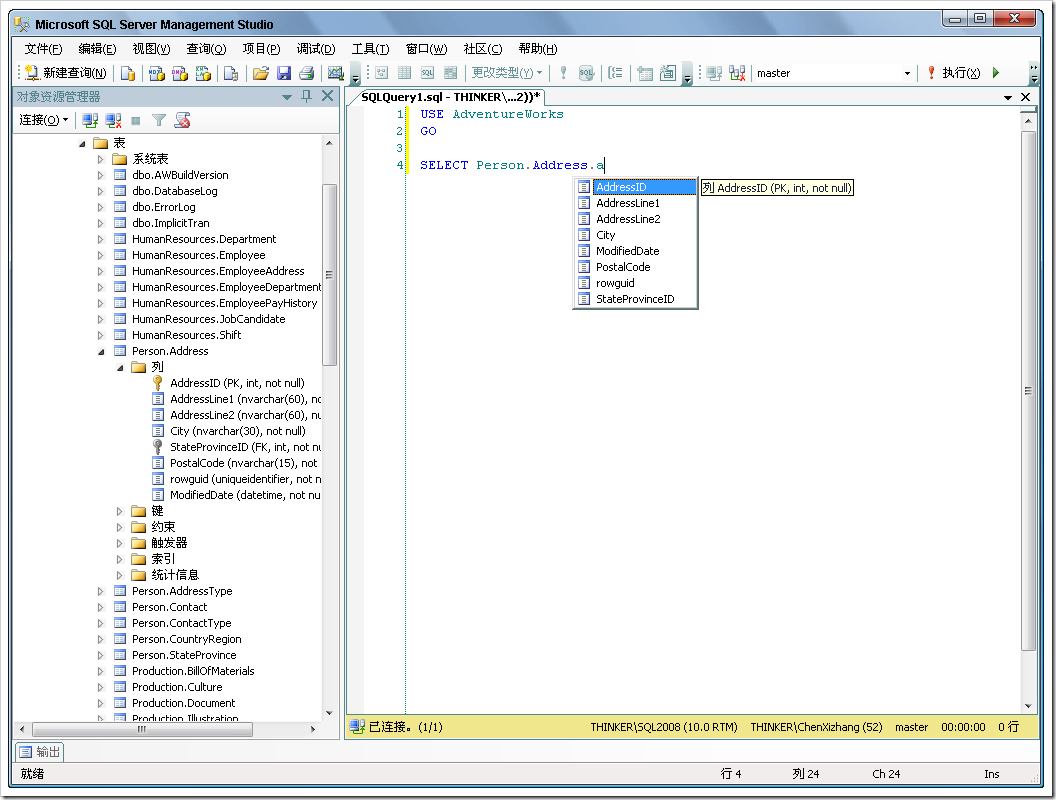Click the XMLA query icon

point(203,73)
